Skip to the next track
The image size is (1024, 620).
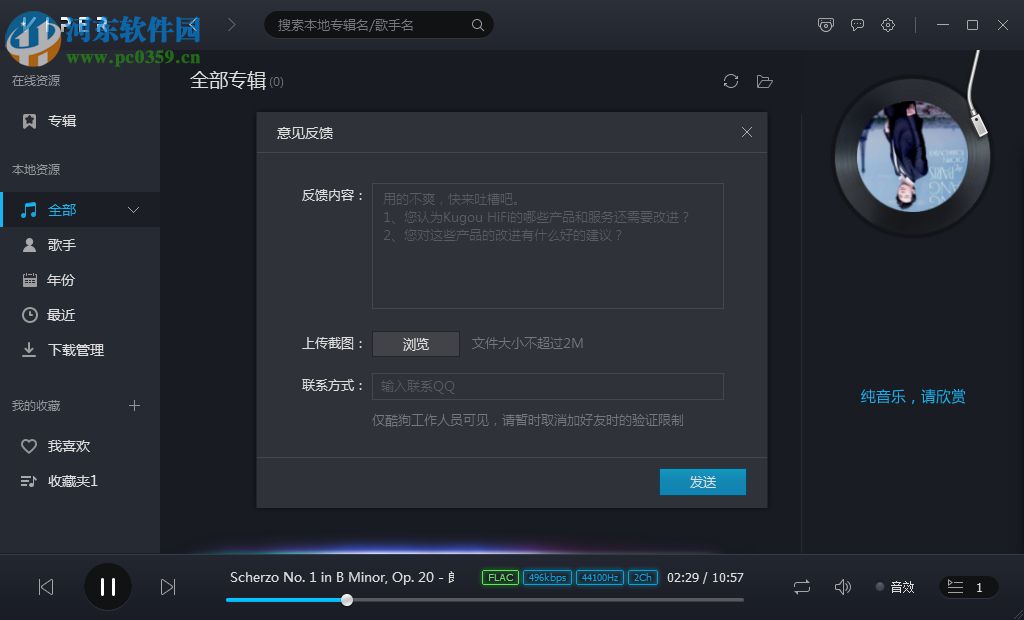coord(168,587)
